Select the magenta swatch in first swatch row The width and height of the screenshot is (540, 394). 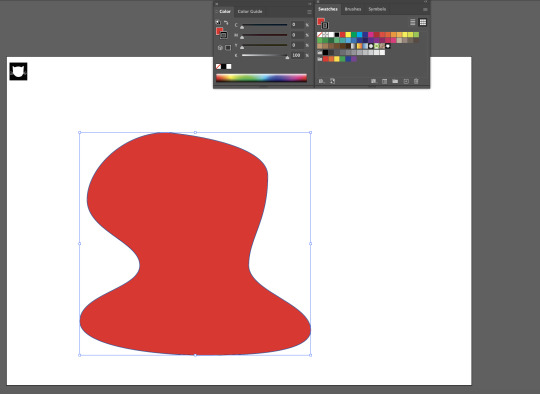pos(371,34)
